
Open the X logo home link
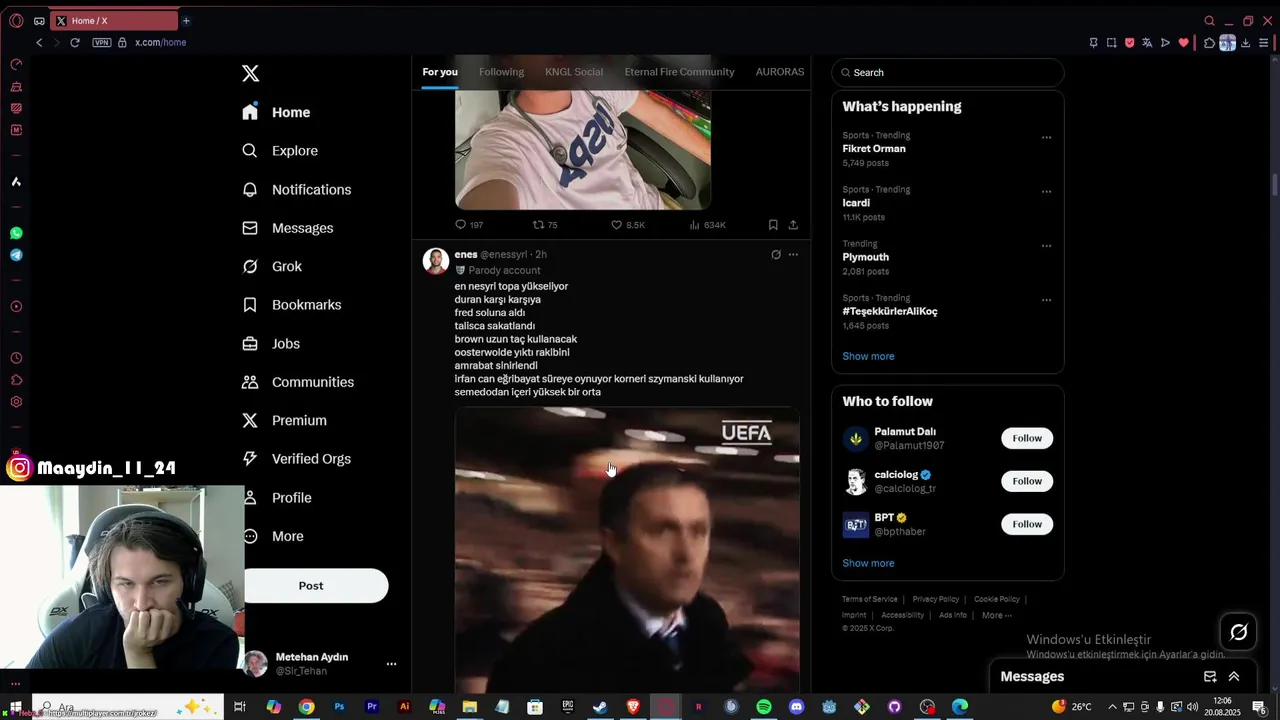pyautogui.click(x=250, y=73)
